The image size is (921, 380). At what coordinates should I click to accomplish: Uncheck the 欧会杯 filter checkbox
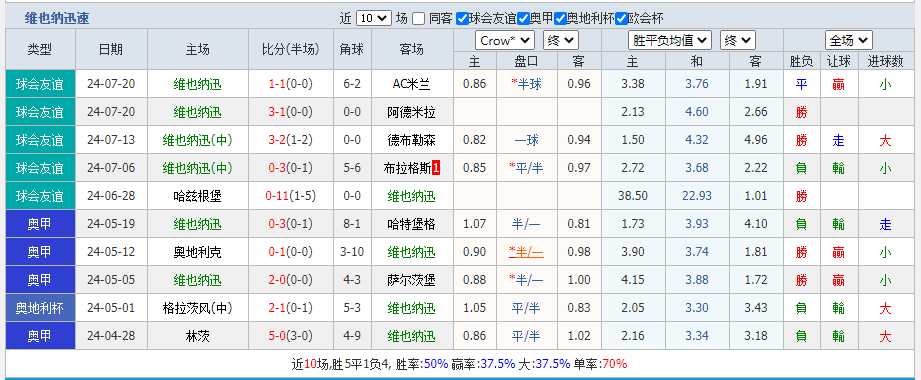click(x=621, y=18)
